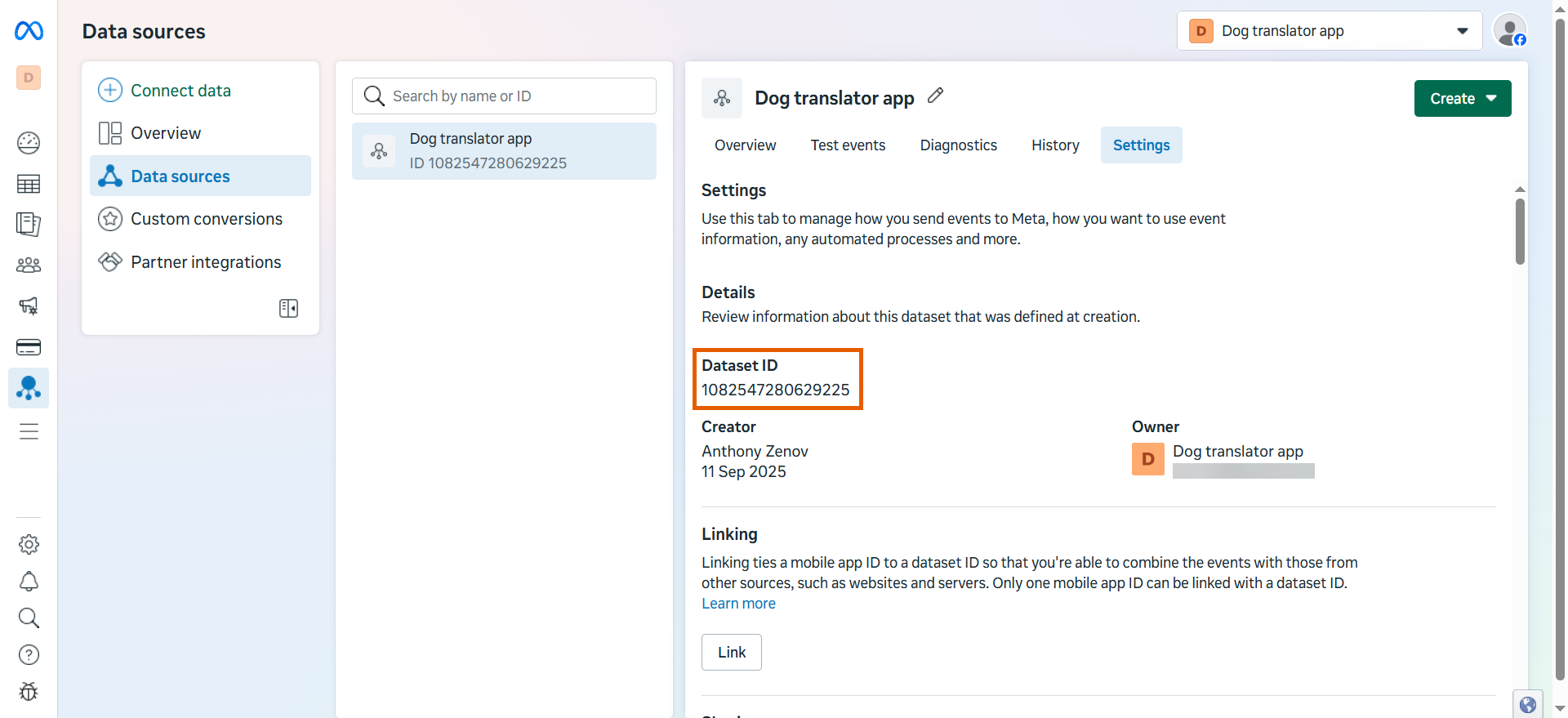Open the History tab
Image resolution: width=1568 pixels, height=718 pixels.
[1055, 145]
